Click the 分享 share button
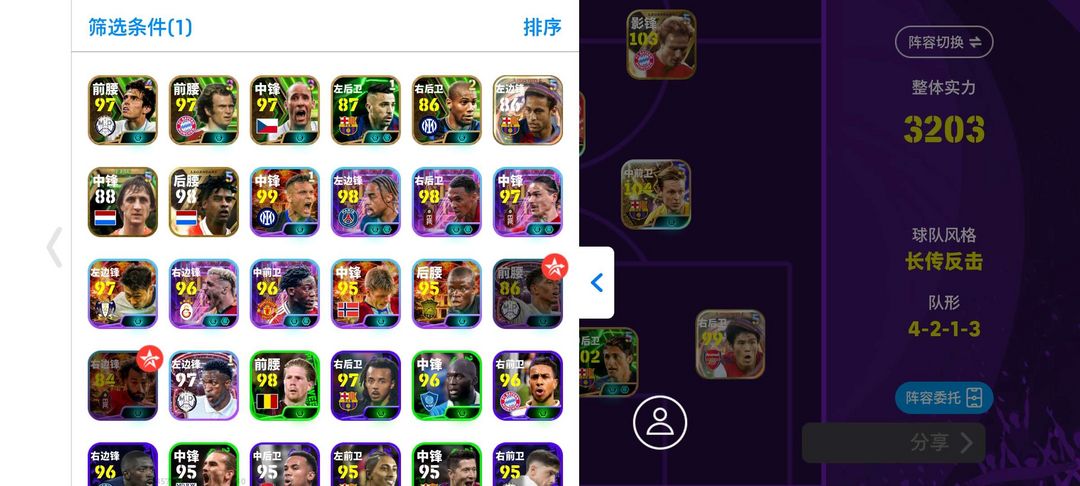The image size is (1080, 486). pyautogui.click(x=893, y=443)
